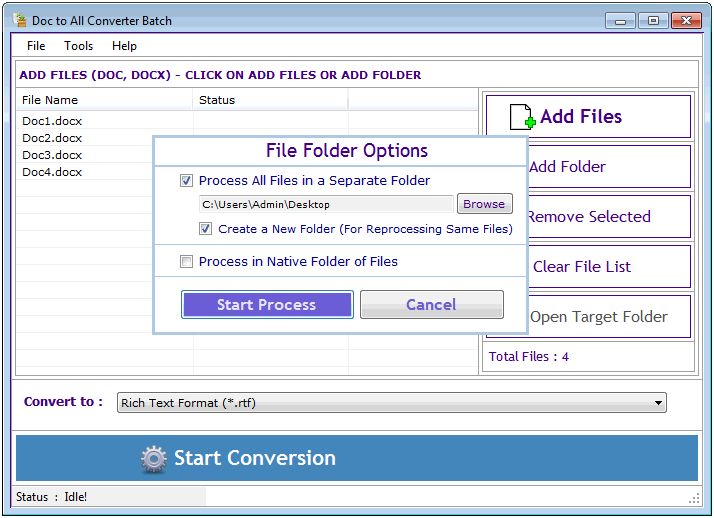Click the File Name column header

pyautogui.click(x=104, y=100)
